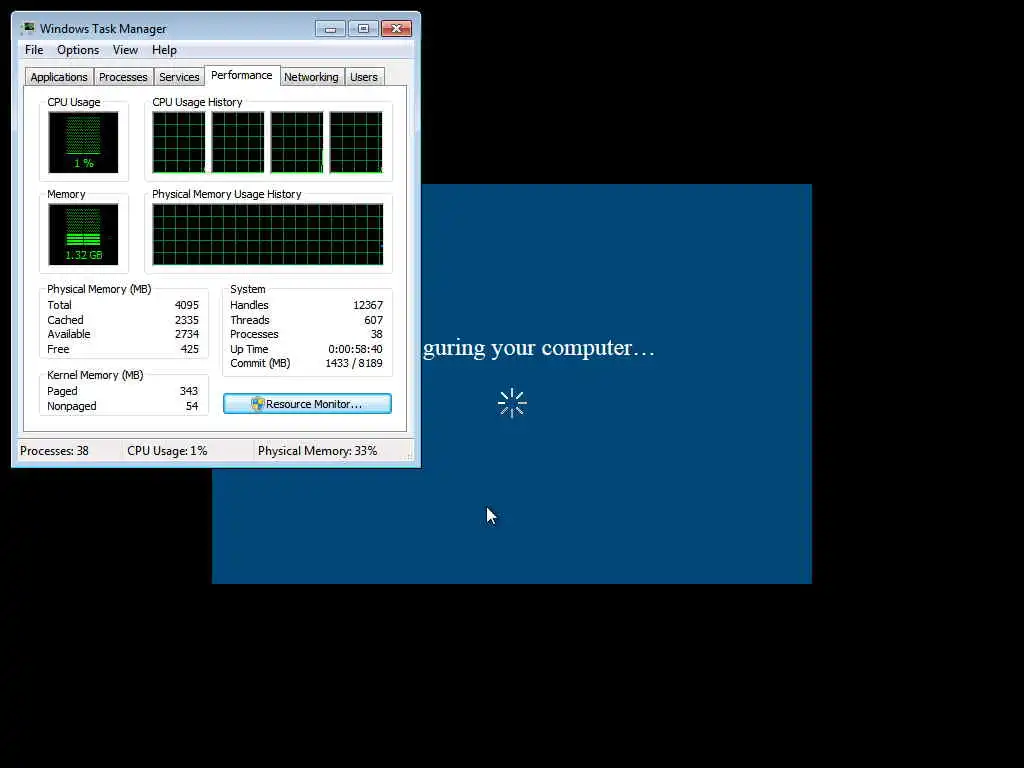Click the window resize grip in status bar

tap(411, 455)
